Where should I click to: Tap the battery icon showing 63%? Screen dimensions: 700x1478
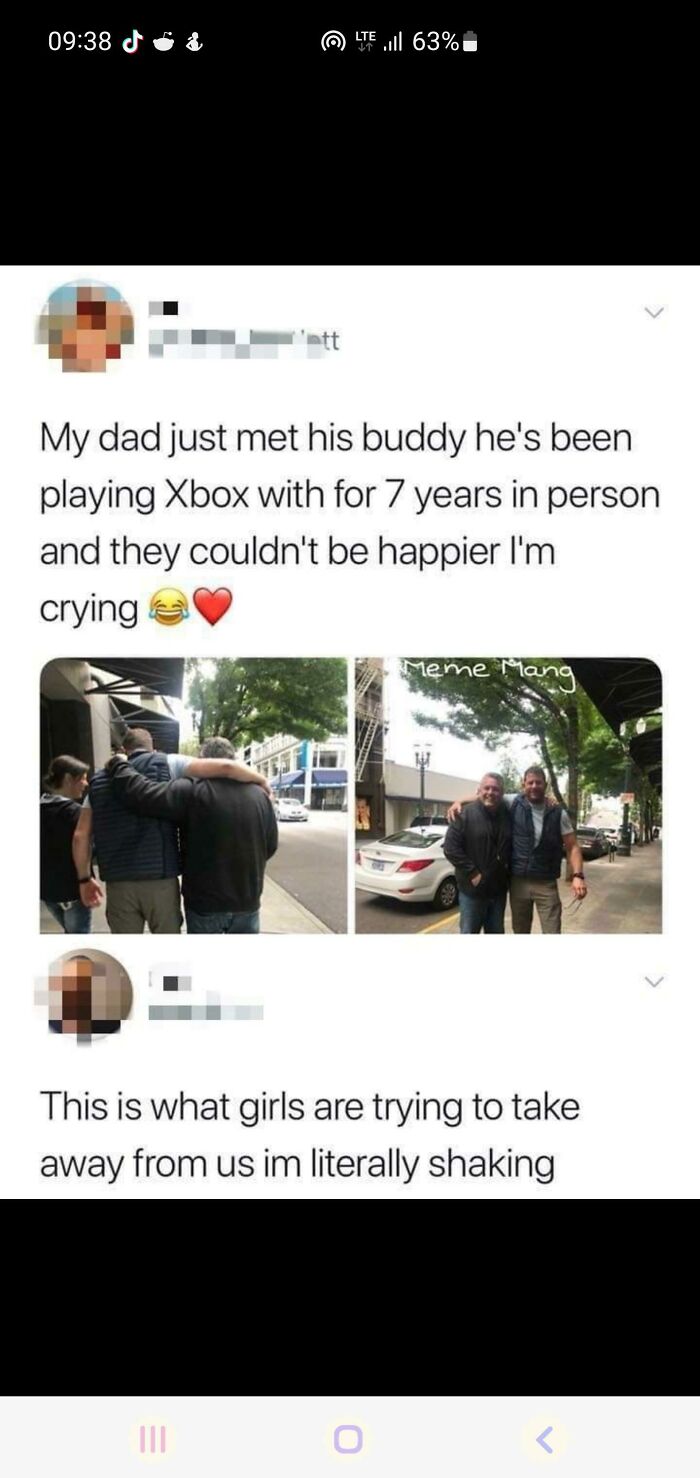coord(470,42)
